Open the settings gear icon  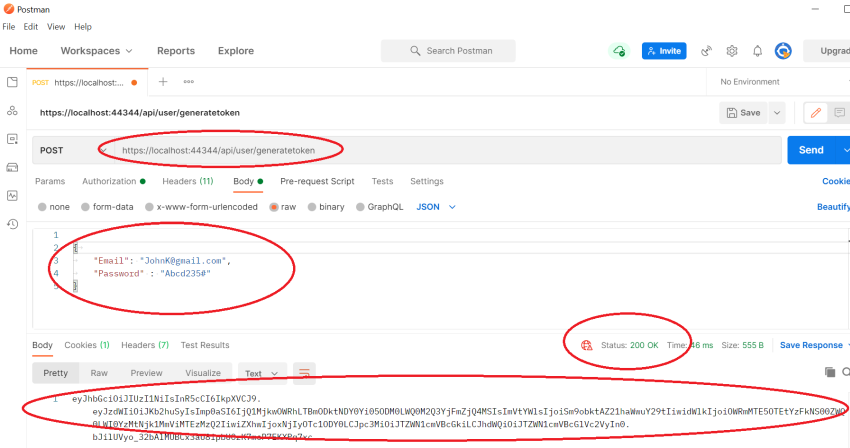(732, 51)
